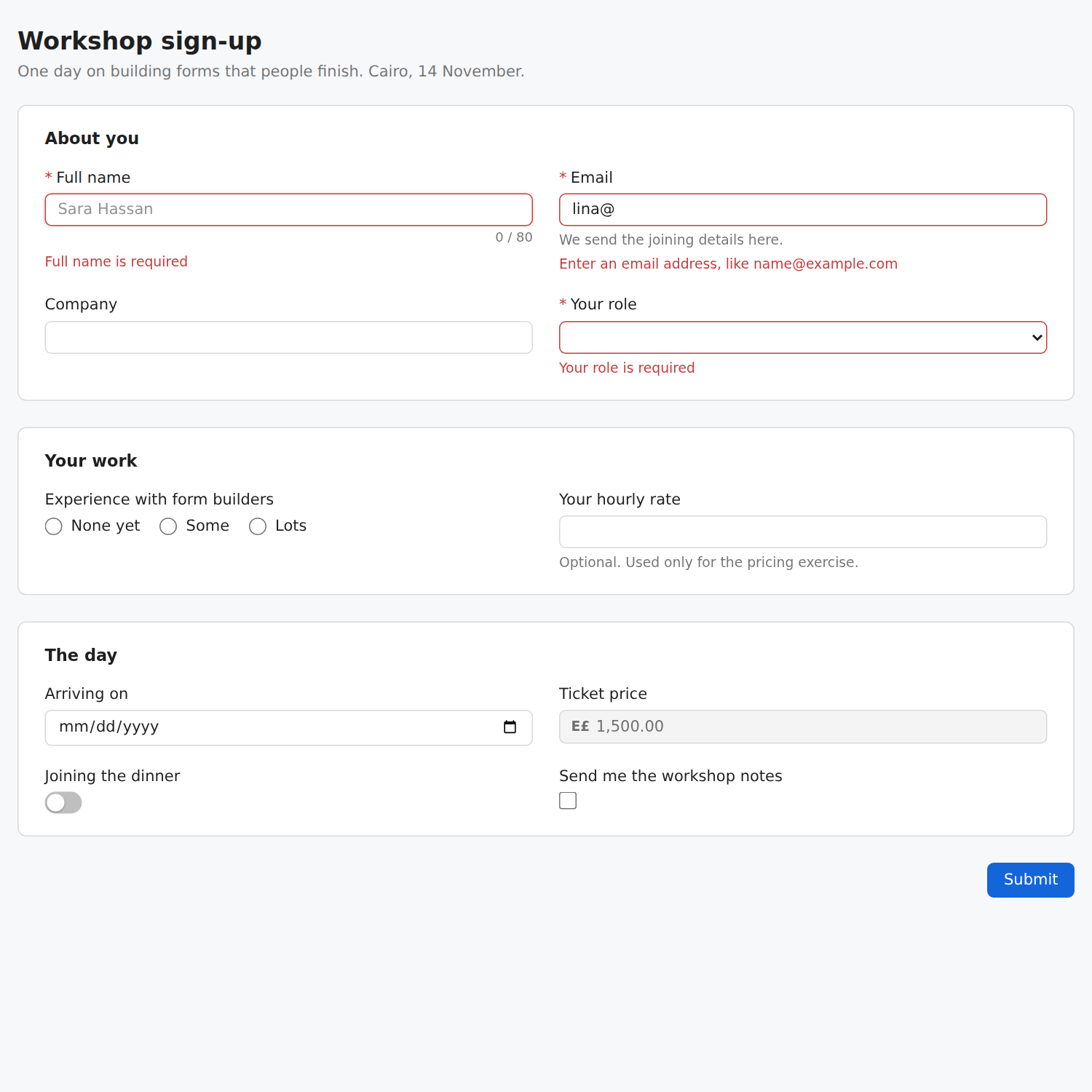Click the Company text field

[x=289, y=338]
